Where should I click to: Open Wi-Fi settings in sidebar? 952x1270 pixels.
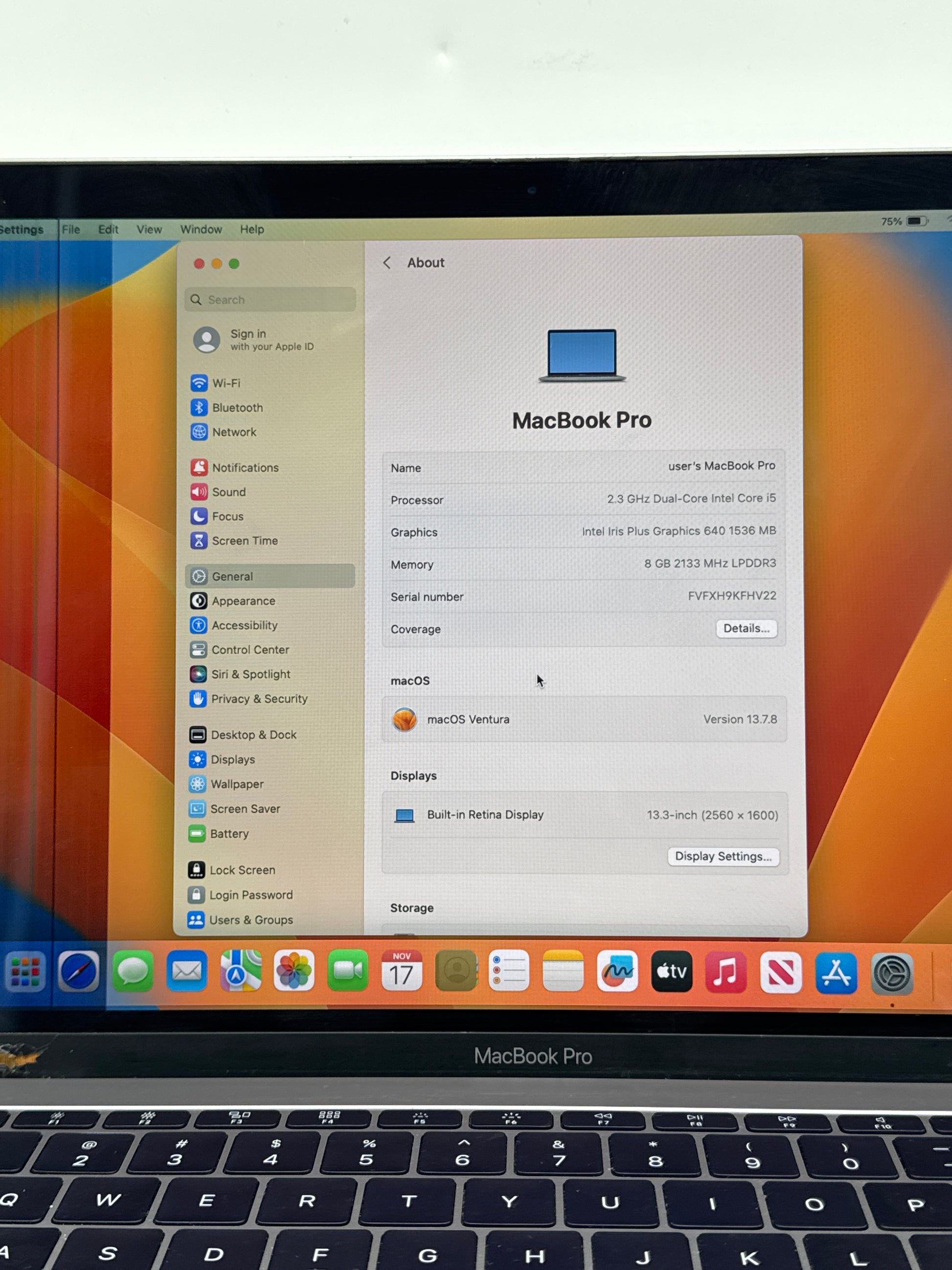pos(226,383)
